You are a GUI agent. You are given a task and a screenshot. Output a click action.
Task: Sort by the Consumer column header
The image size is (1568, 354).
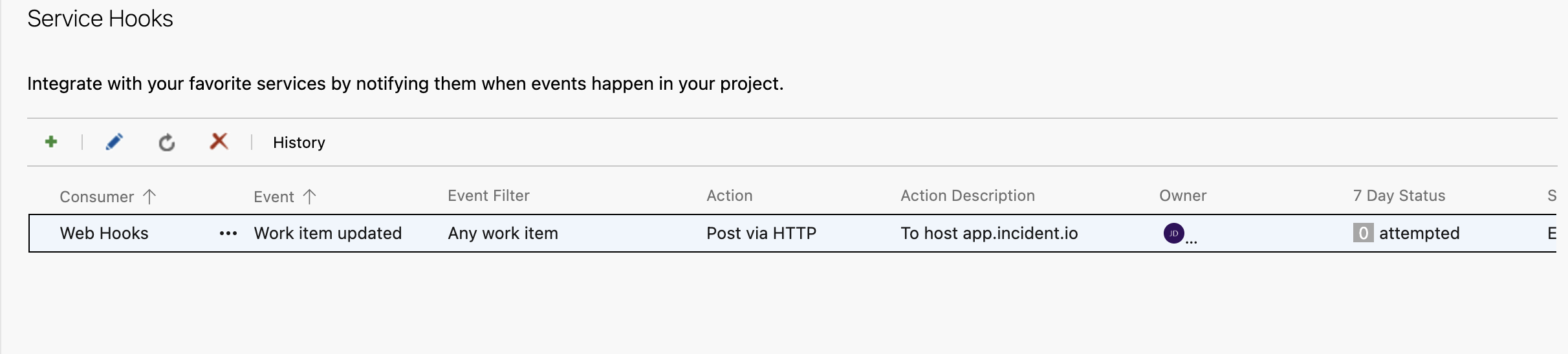(x=97, y=196)
